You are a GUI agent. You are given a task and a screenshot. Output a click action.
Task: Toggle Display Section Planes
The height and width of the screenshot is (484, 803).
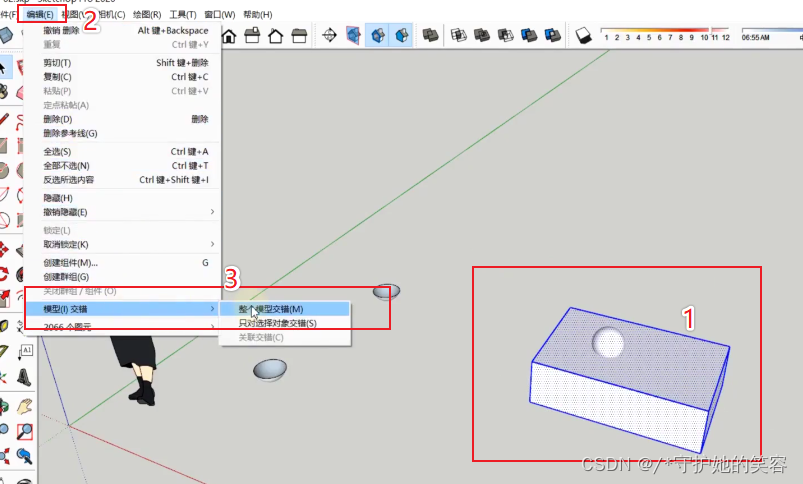(353, 35)
